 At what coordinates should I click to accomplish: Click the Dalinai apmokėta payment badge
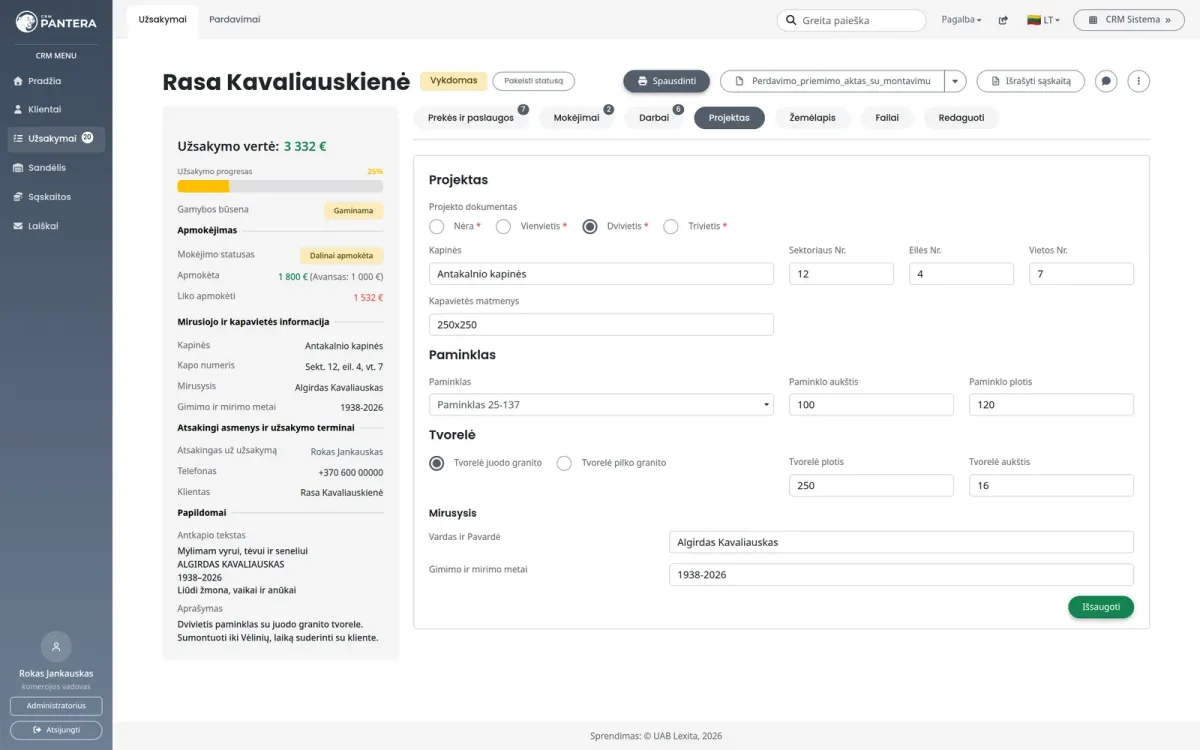pos(341,256)
